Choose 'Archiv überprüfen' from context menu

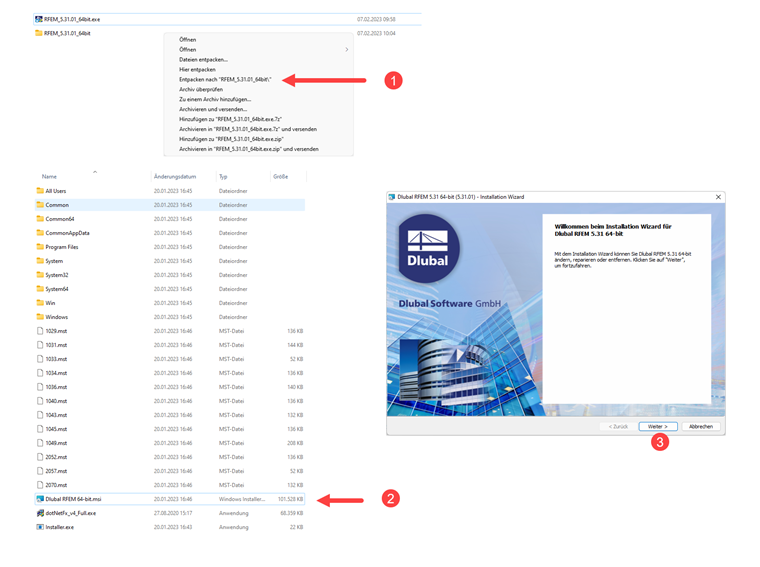(201, 90)
